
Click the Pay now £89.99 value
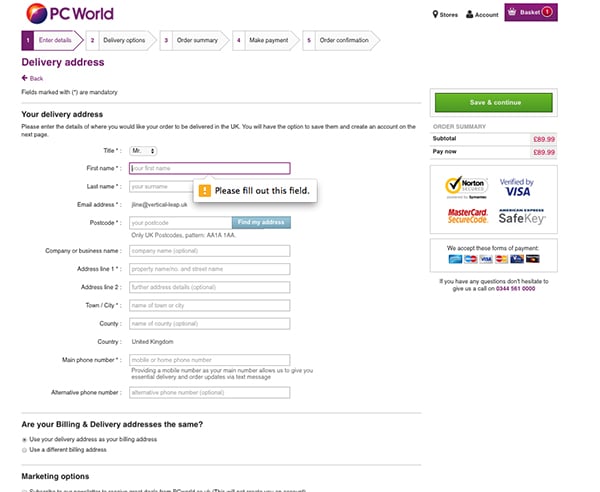544,152
